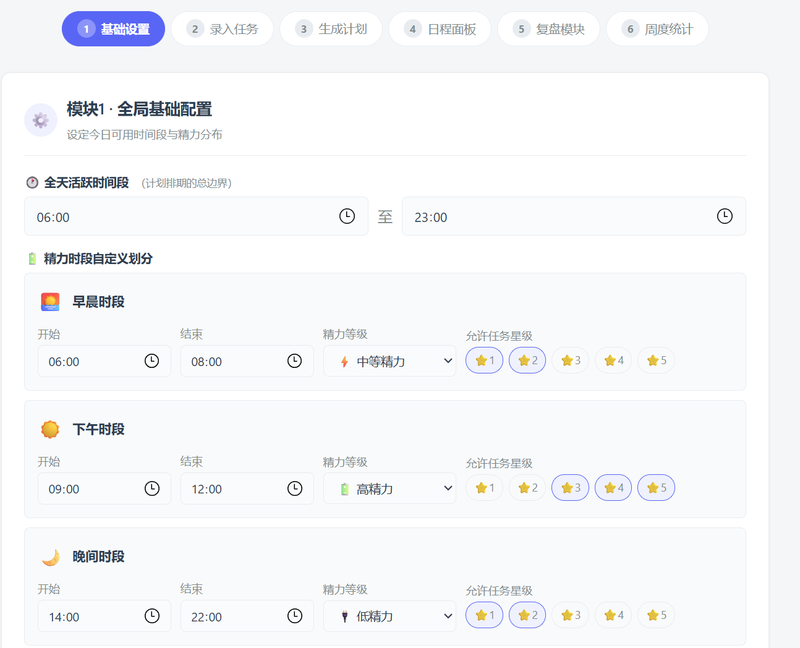
Task: Click the 全天活跃时间段 start time field
Action: point(196,216)
